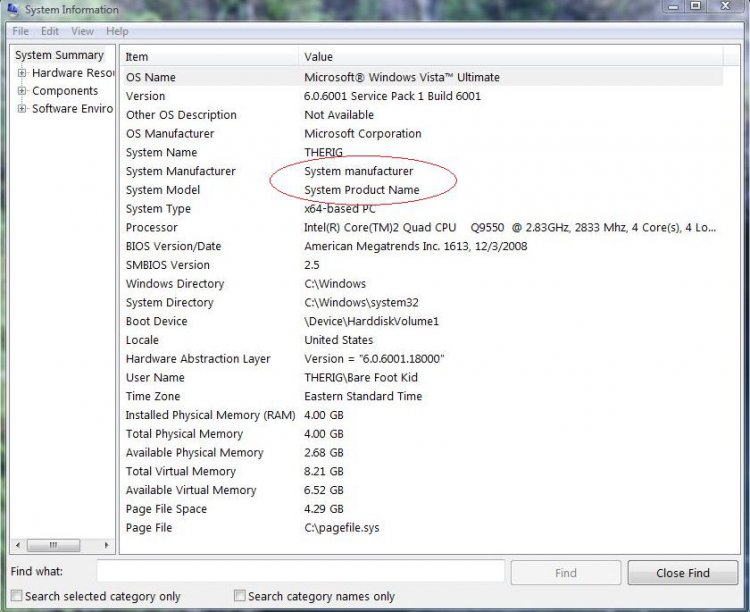The height and width of the screenshot is (612, 750).
Task: Select the OS Name row
Action: click(423, 77)
